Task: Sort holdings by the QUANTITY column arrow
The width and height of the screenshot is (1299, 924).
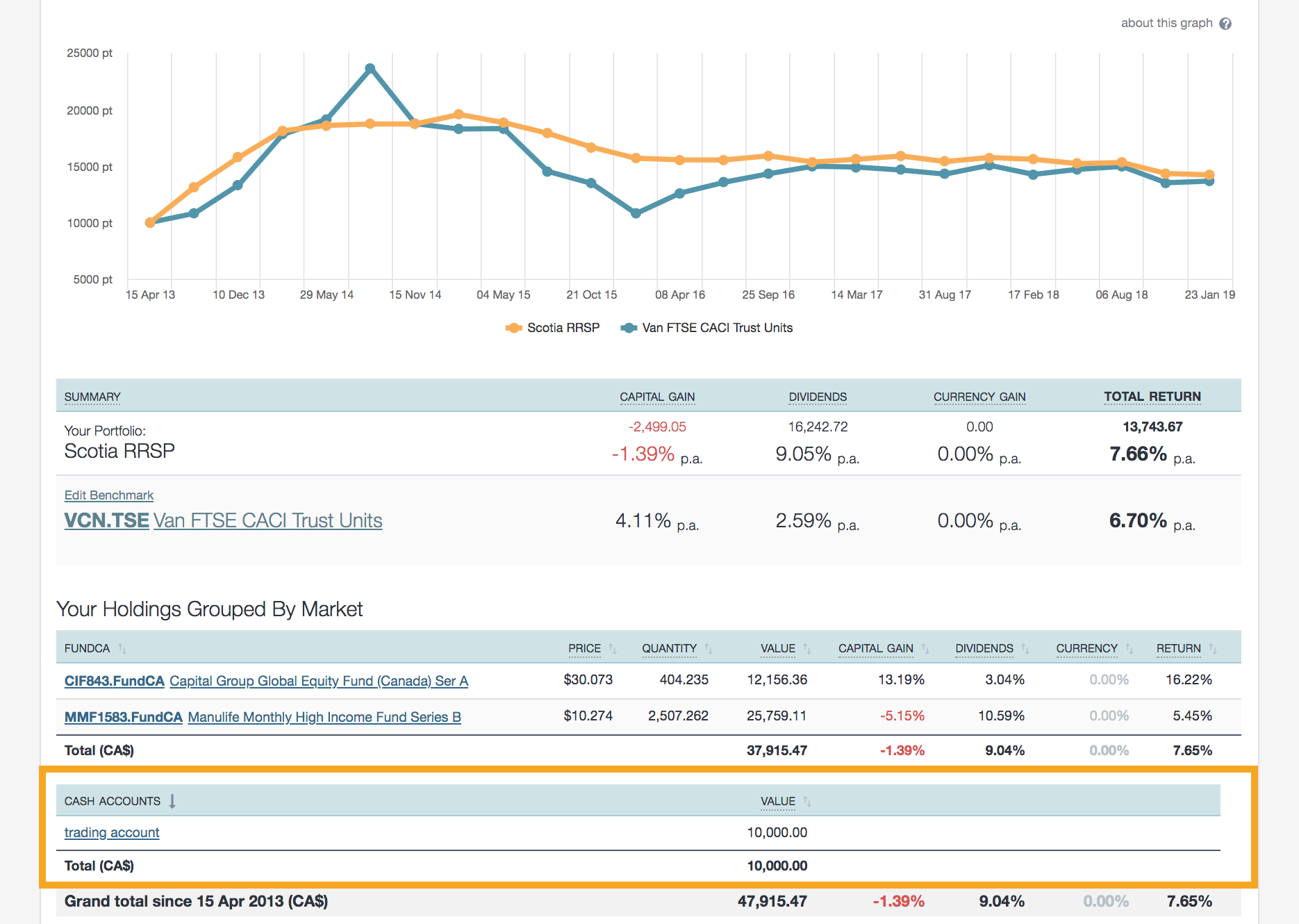Action: (x=709, y=647)
